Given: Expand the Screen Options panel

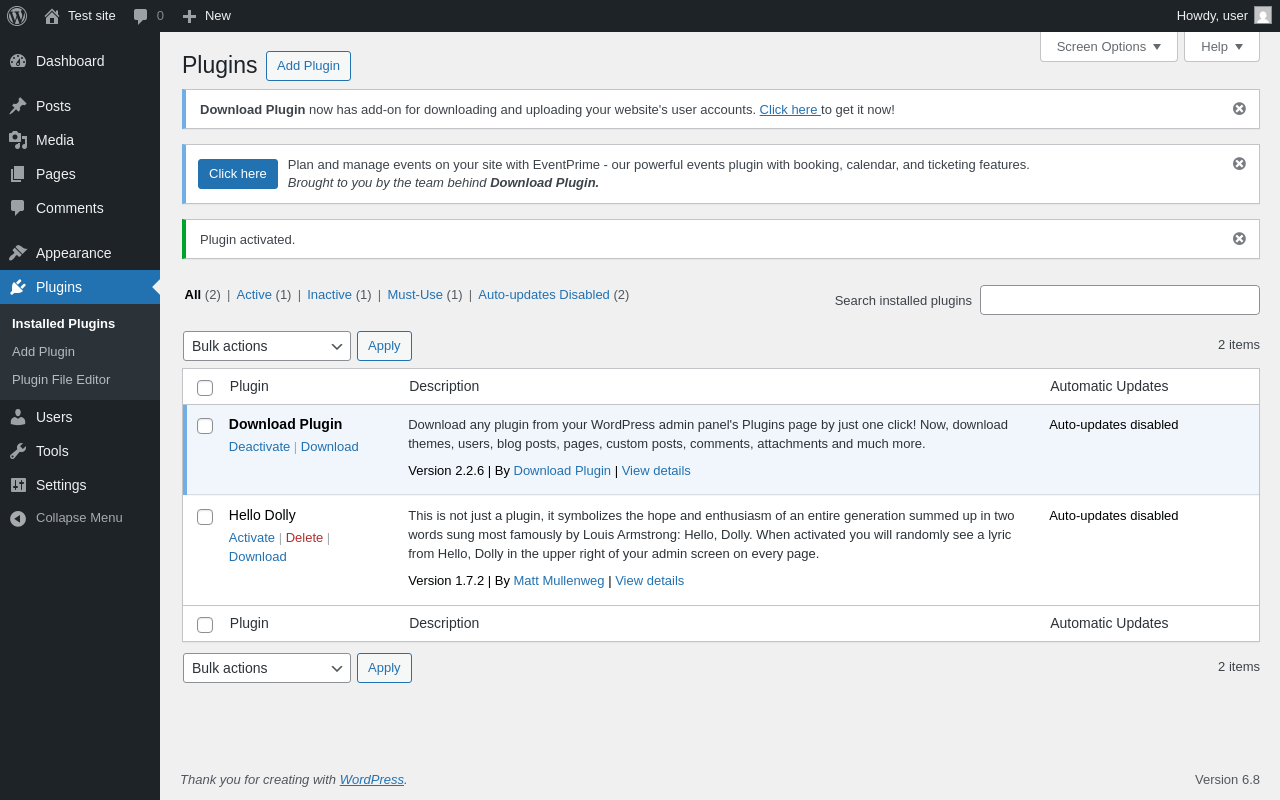Looking at the screenshot, I should pyautogui.click(x=1108, y=46).
